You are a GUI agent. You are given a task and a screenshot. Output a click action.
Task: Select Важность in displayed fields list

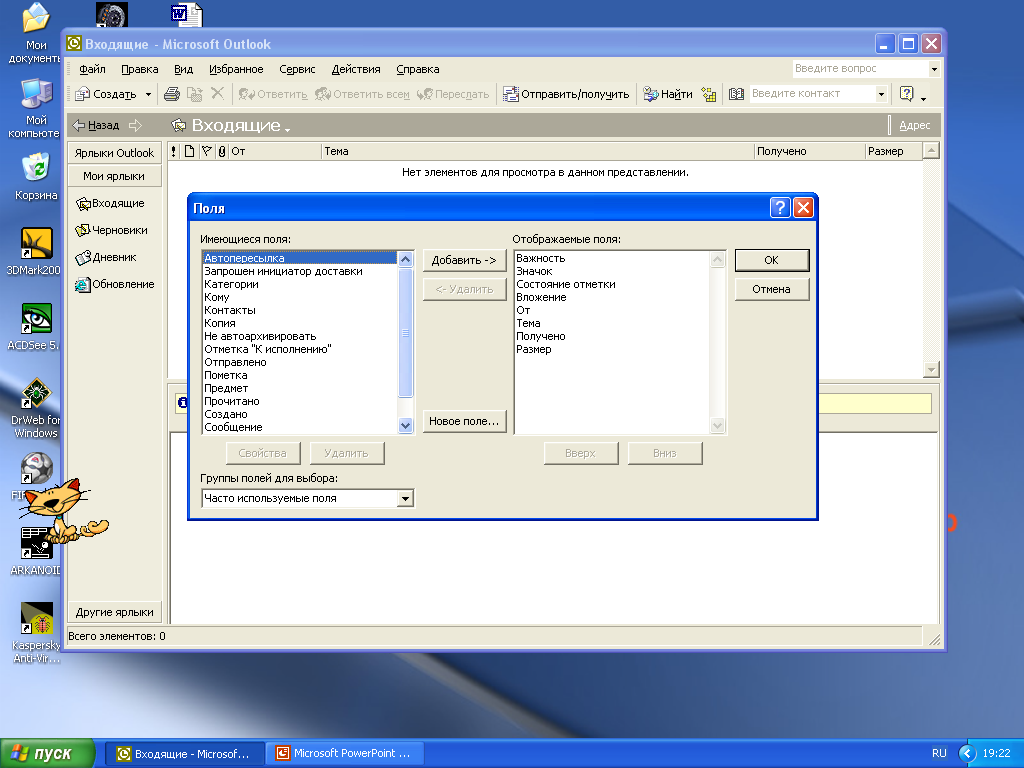click(611, 258)
